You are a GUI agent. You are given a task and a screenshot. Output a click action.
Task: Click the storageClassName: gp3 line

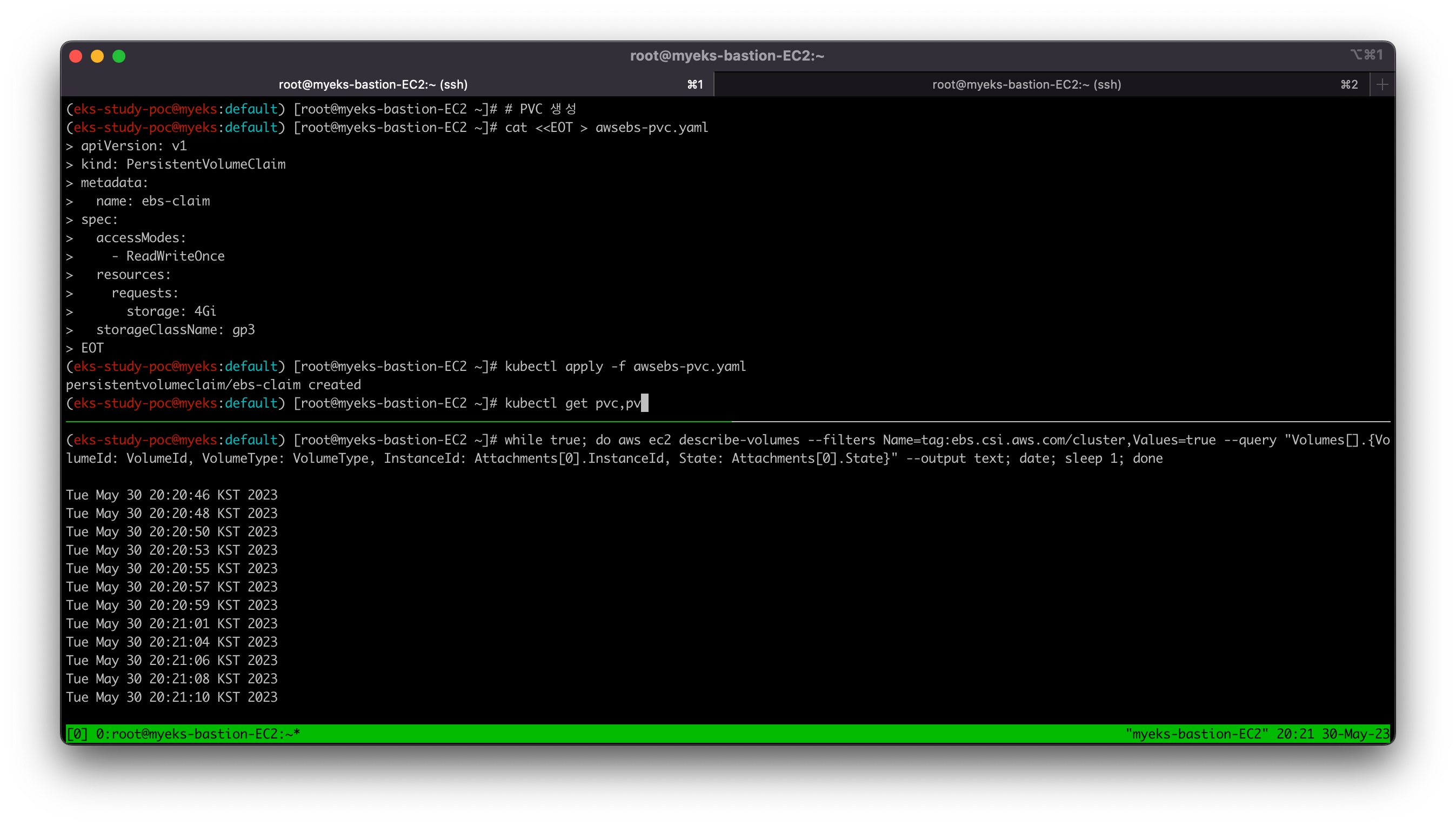point(175,330)
